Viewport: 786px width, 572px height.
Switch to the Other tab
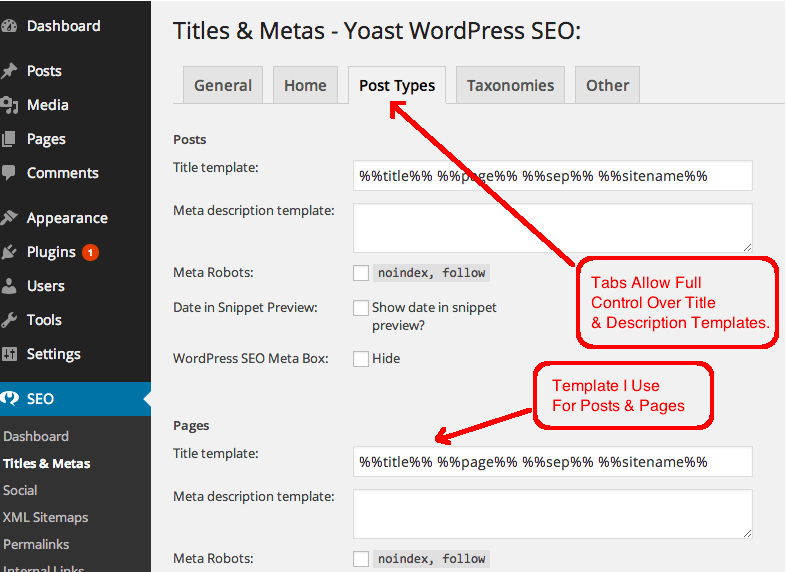[608, 85]
